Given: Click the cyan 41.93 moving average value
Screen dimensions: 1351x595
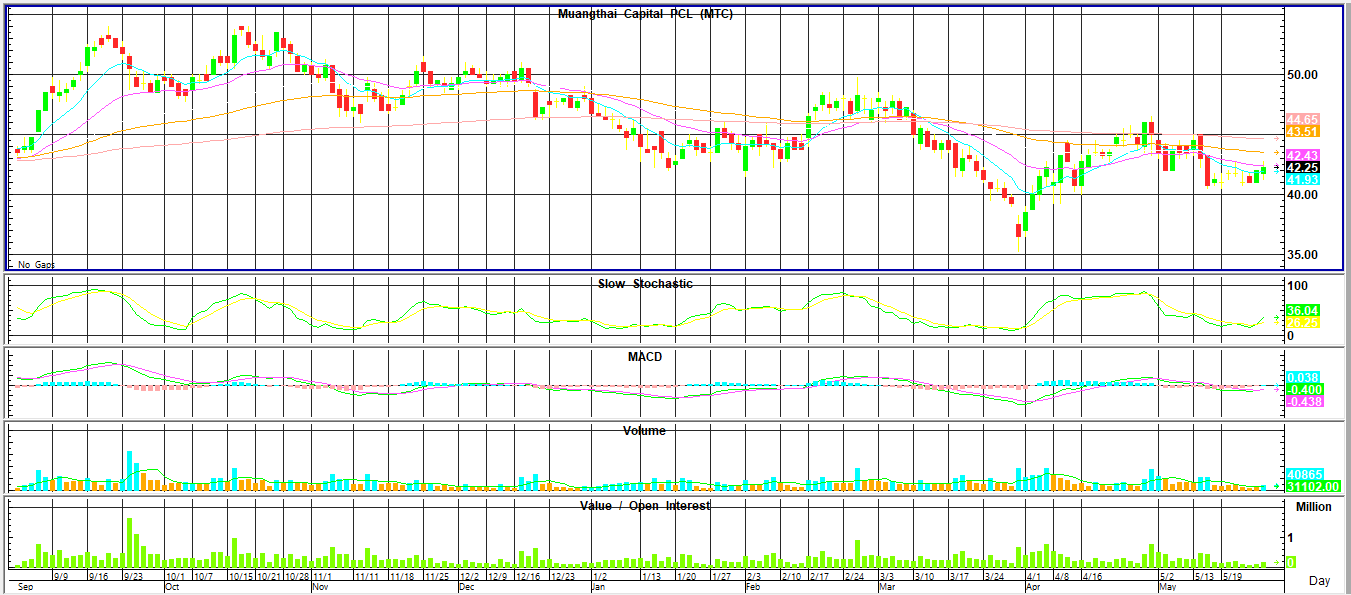Looking at the screenshot, I should pyautogui.click(x=1303, y=179).
